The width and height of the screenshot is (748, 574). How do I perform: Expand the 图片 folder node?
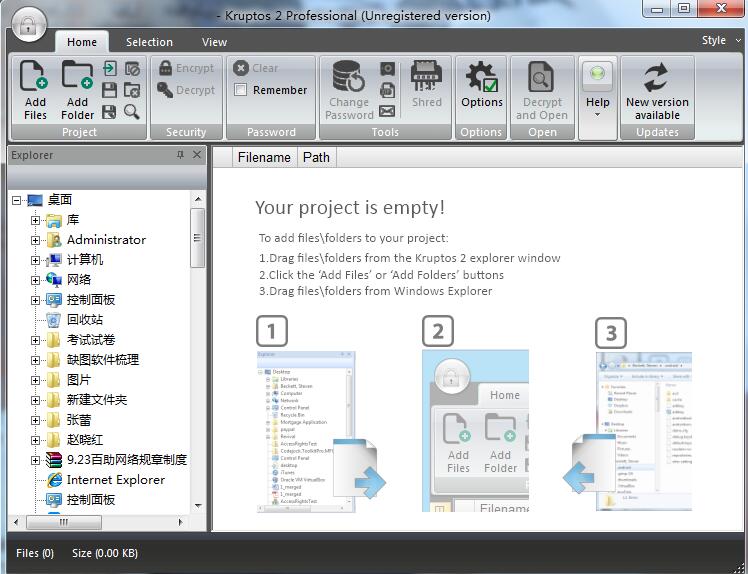(35, 380)
